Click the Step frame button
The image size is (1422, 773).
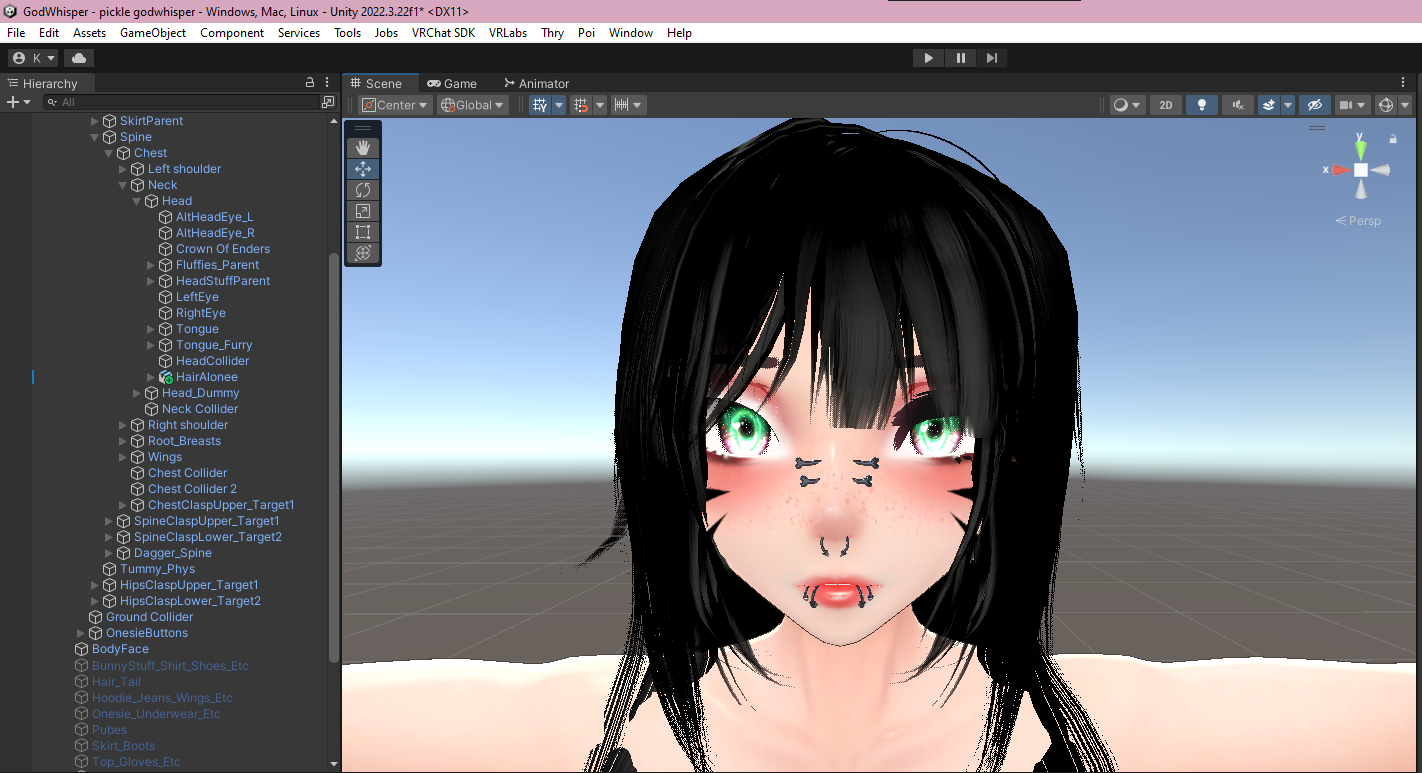pyautogui.click(x=991, y=58)
